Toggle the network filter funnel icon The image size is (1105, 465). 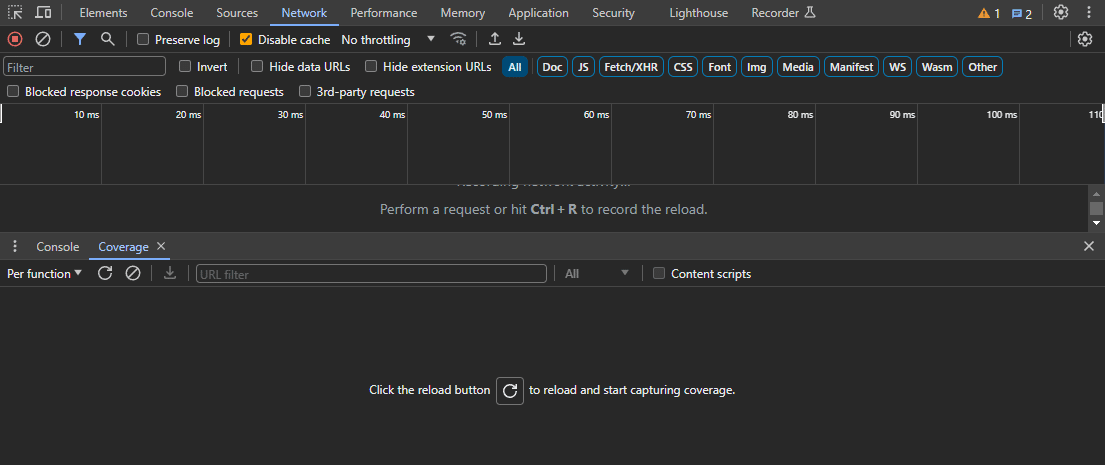coord(80,39)
